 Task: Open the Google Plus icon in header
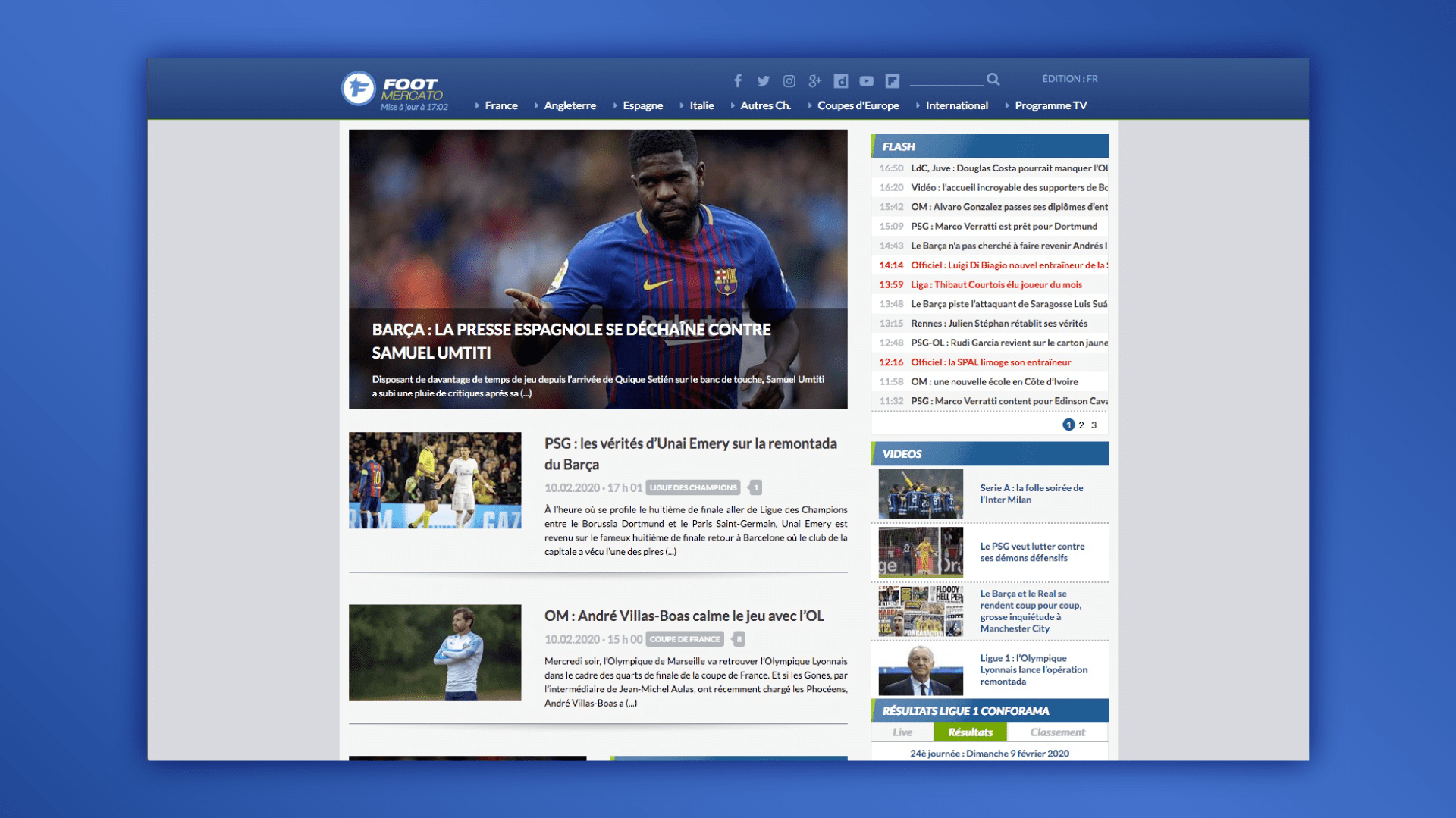(x=815, y=80)
